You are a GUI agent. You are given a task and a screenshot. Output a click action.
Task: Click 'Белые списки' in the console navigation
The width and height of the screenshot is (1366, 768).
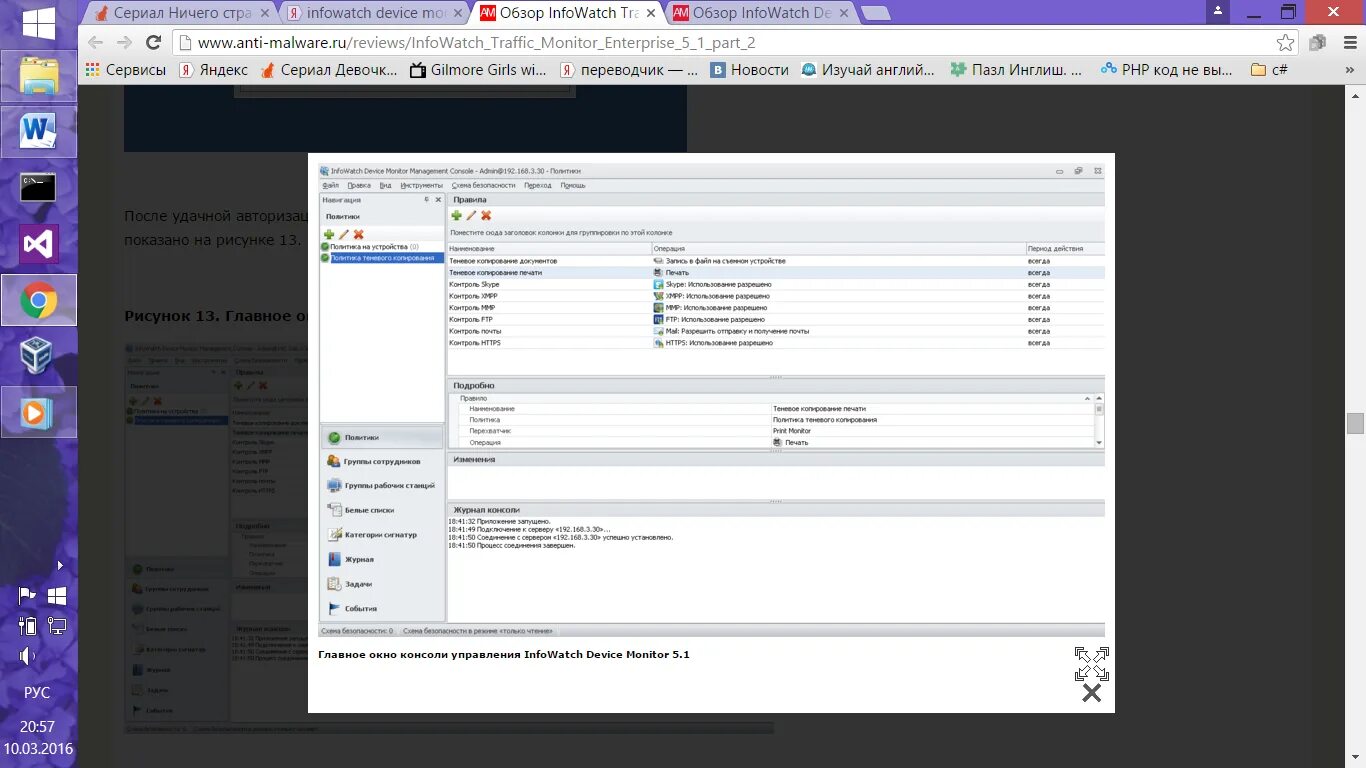coord(382,510)
